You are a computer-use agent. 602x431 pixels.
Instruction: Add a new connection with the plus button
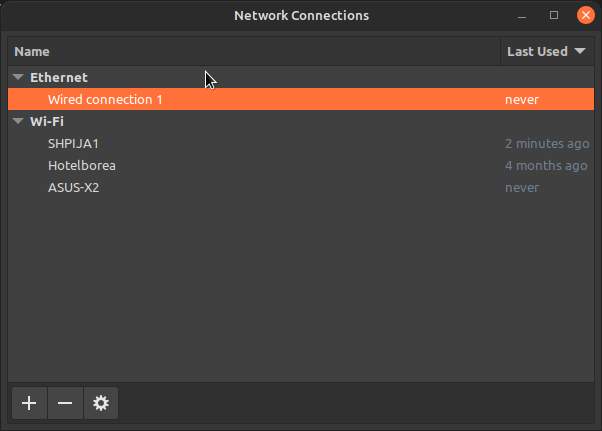click(30, 403)
